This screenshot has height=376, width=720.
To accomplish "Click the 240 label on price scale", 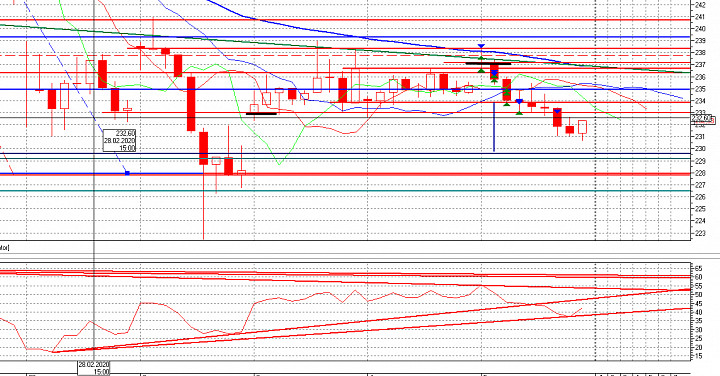I will pos(700,29).
